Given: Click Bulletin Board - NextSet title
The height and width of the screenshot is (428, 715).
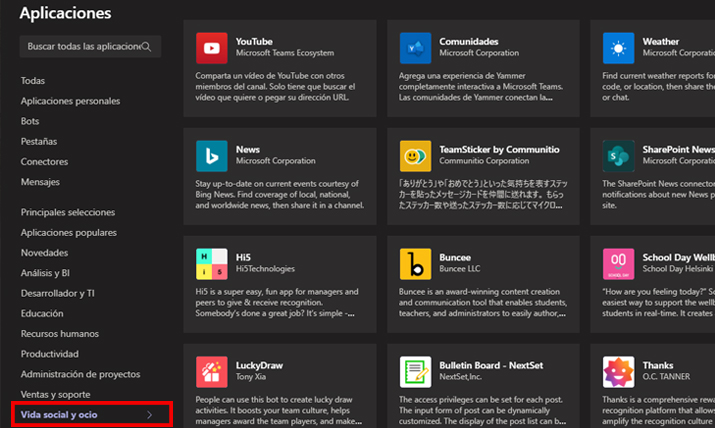Looking at the screenshot, I should [491, 366].
